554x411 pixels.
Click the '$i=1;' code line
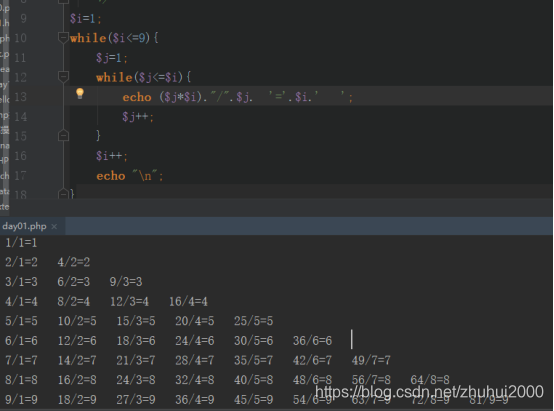tap(86, 18)
